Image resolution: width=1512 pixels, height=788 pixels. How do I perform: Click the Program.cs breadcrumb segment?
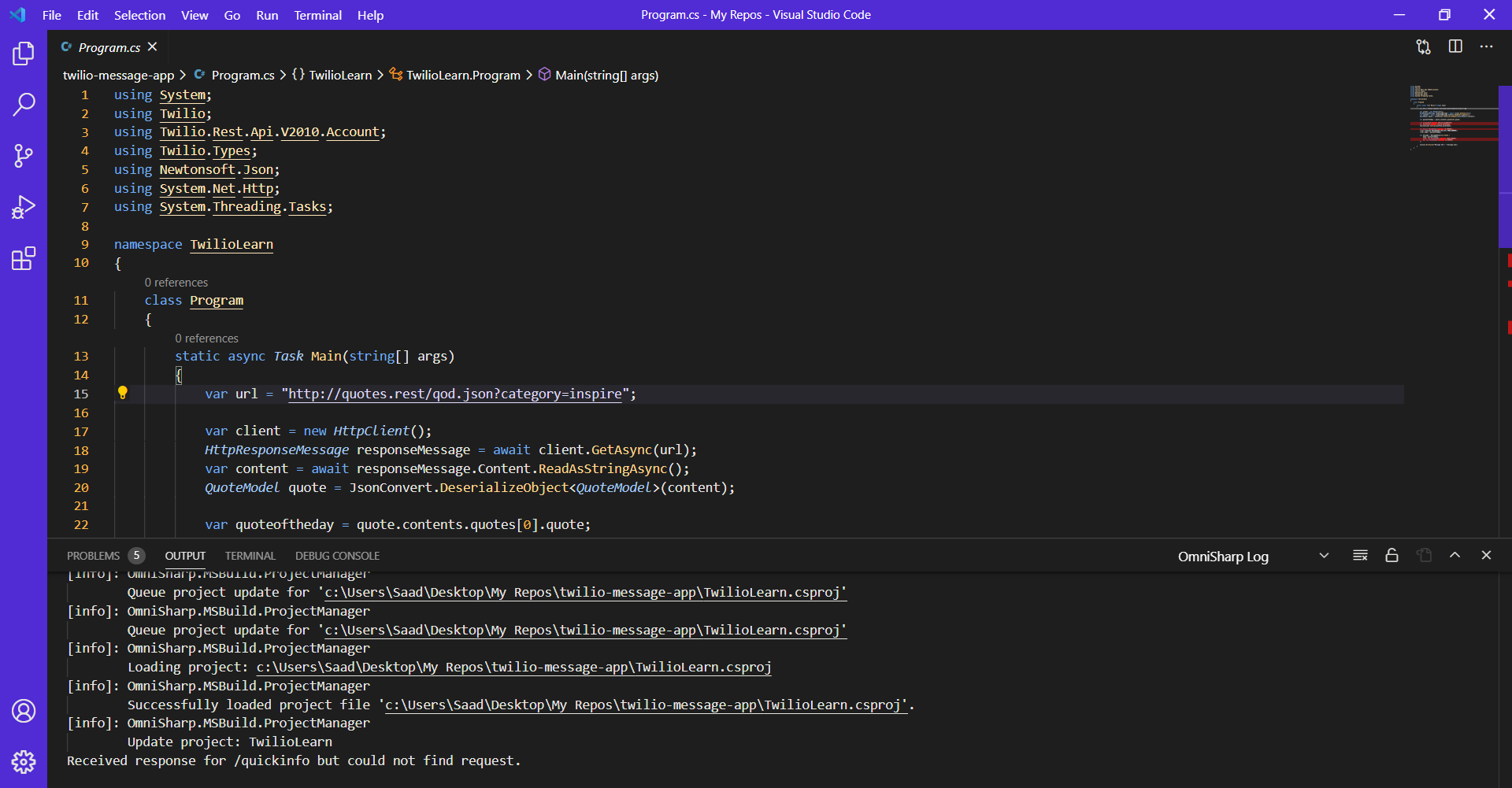coord(243,76)
